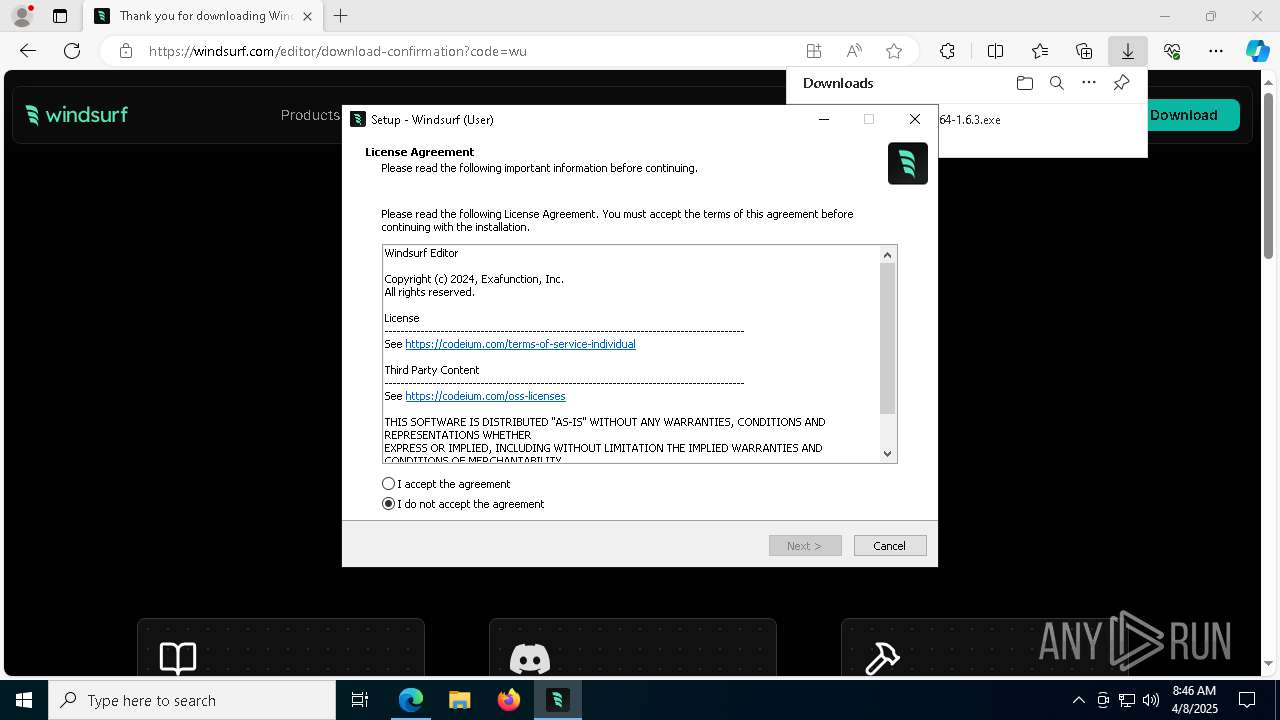Click the hammer card icon
Image resolution: width=1280 pixels, height=720 pixels.
882,658
